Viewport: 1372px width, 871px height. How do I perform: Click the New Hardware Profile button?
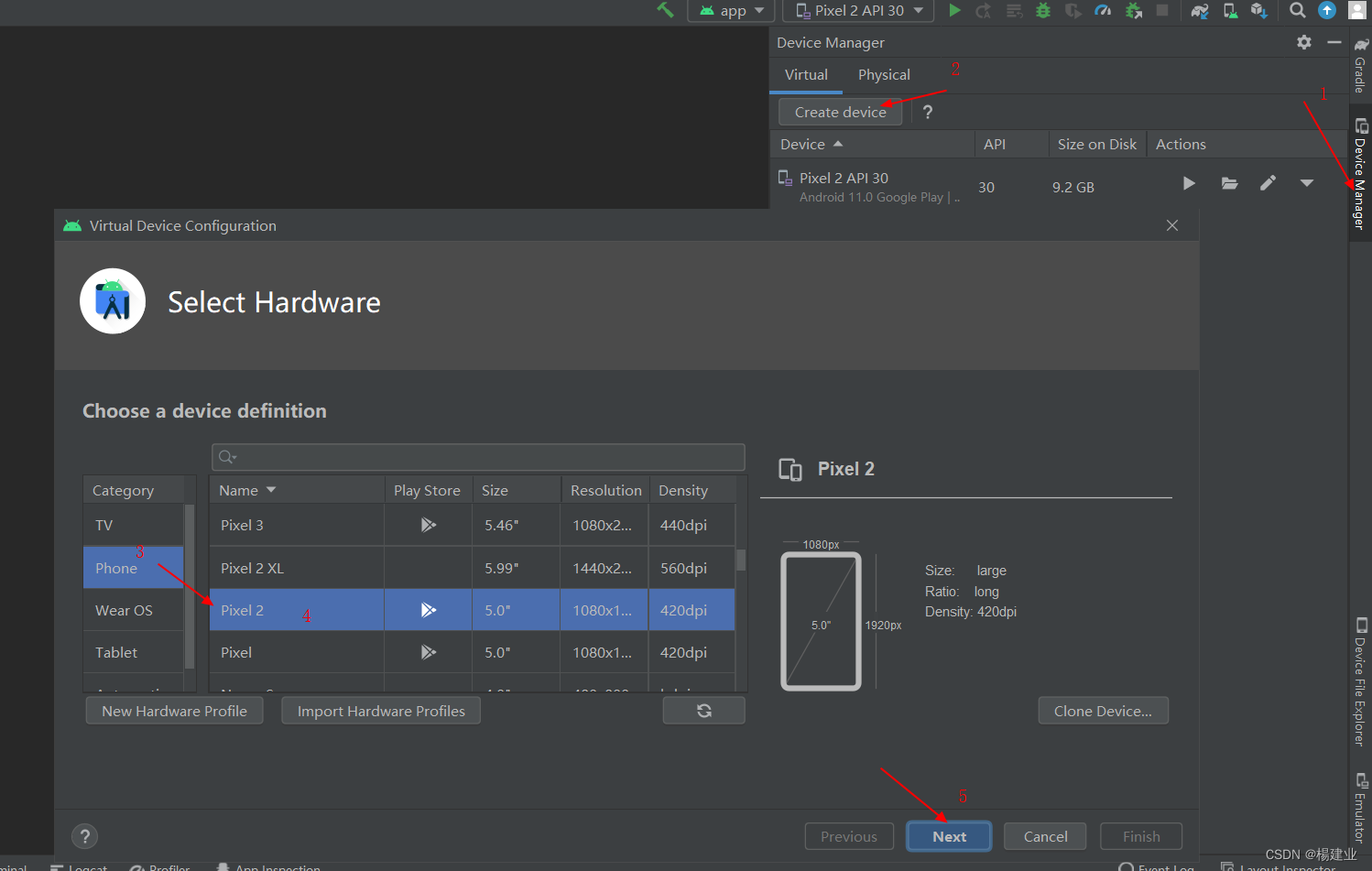(x=174, y=711)
